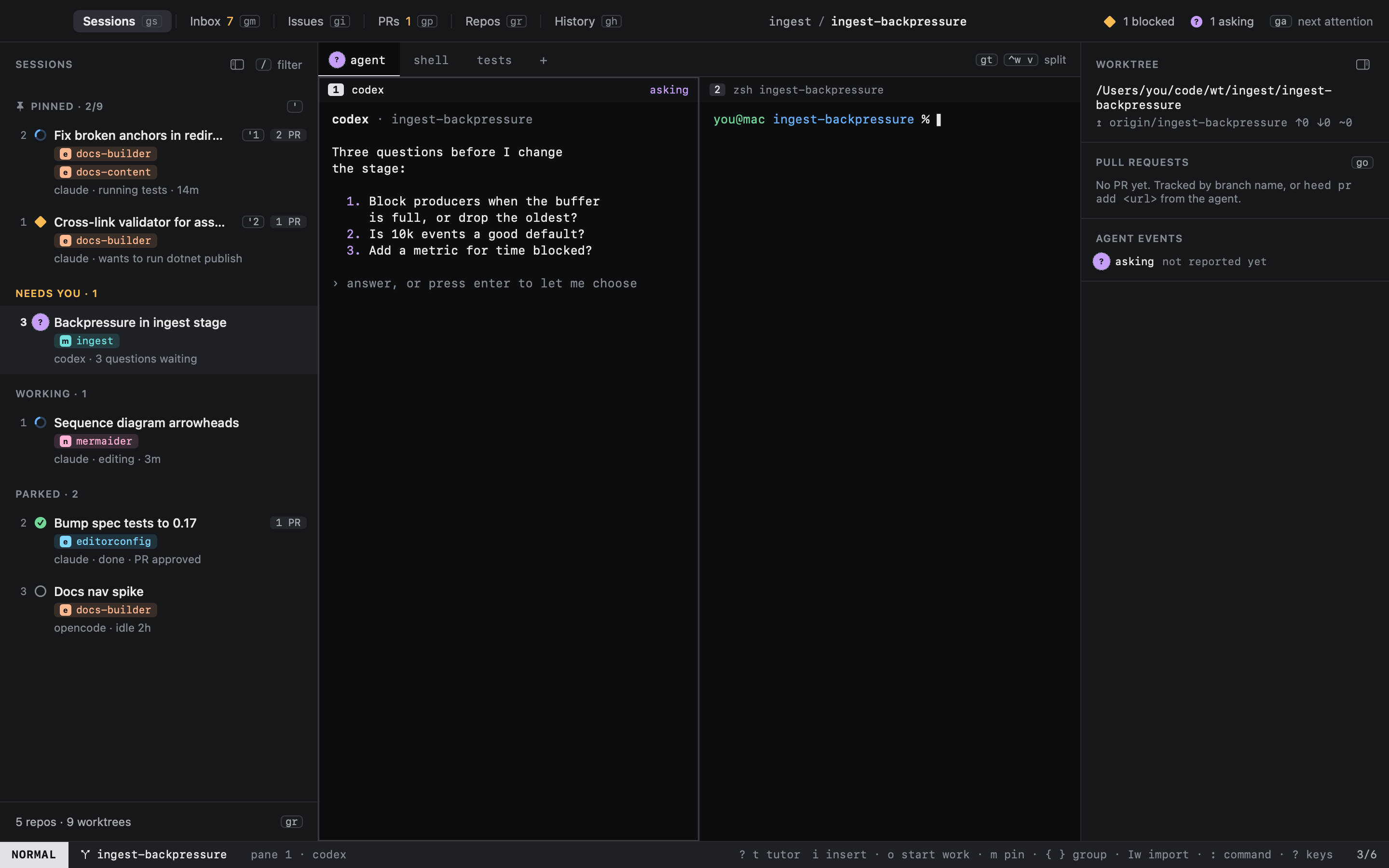Viewport: 1389px width, 868px height.
Task: Click the filter slash shortcut icon
Action: coord(263,64)
